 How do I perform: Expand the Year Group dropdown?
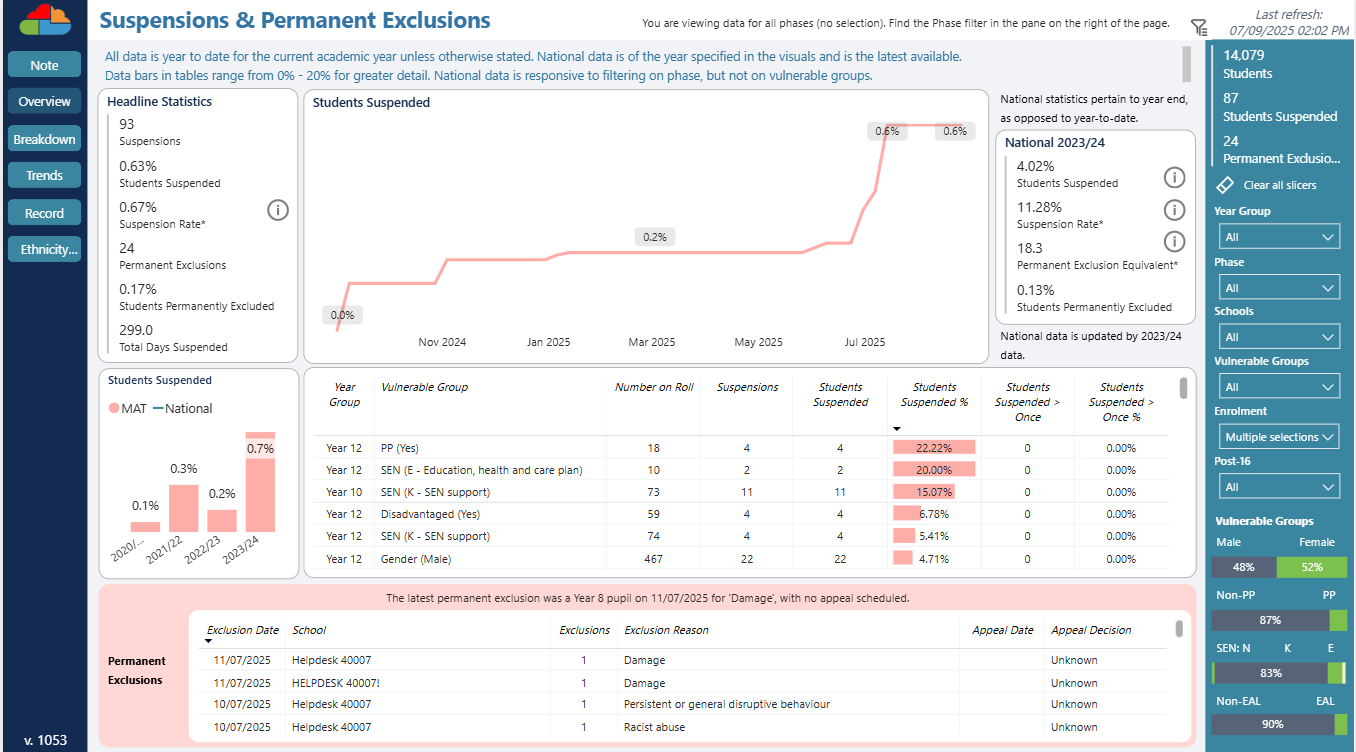pos(1279,237)
